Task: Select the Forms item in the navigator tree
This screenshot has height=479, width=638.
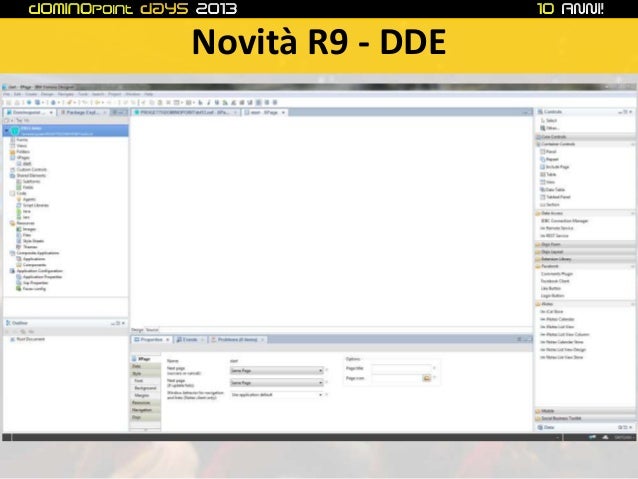Action: pyautogui.click(x=22, y=140)
